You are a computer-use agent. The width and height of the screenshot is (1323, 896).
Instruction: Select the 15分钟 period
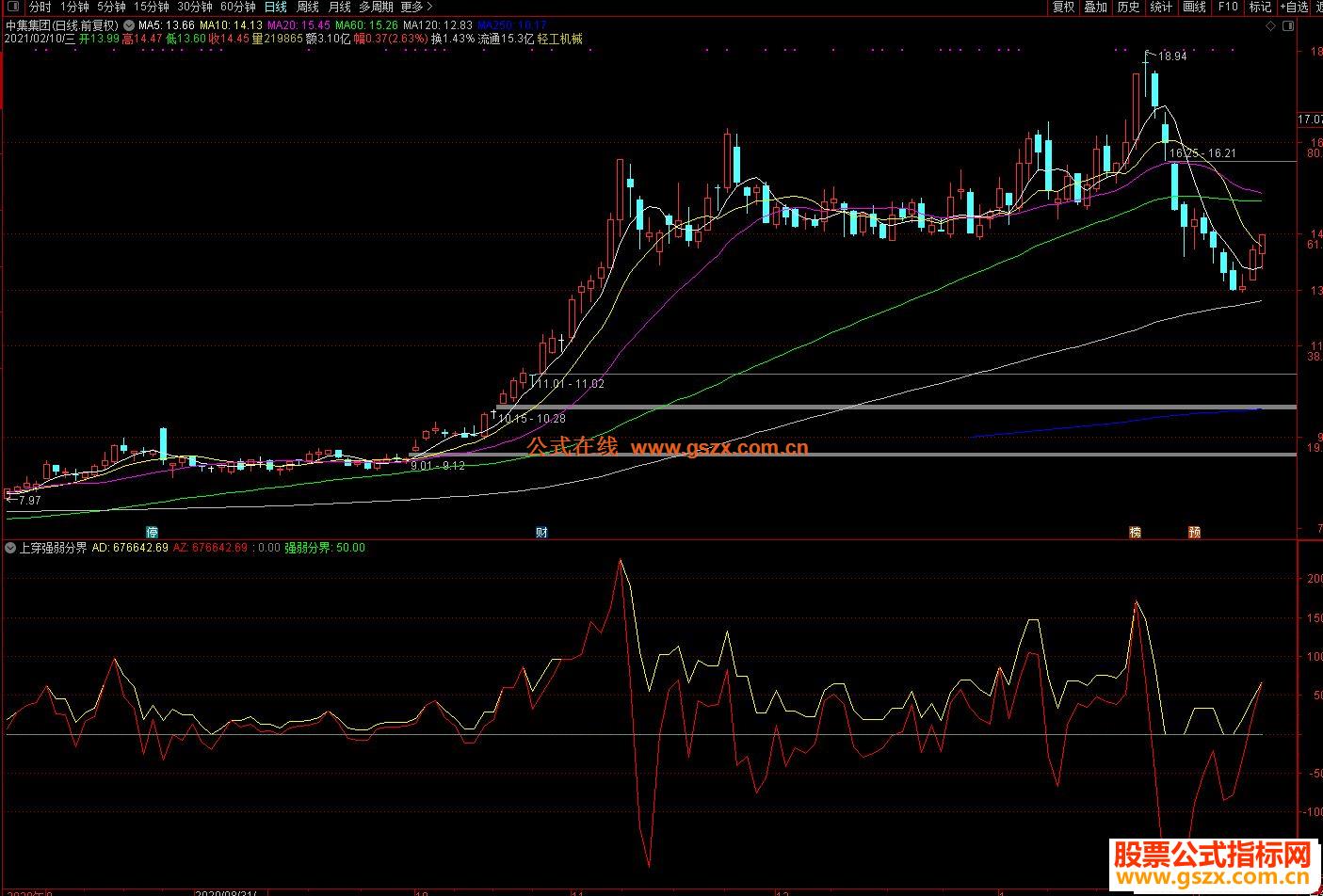151,7
